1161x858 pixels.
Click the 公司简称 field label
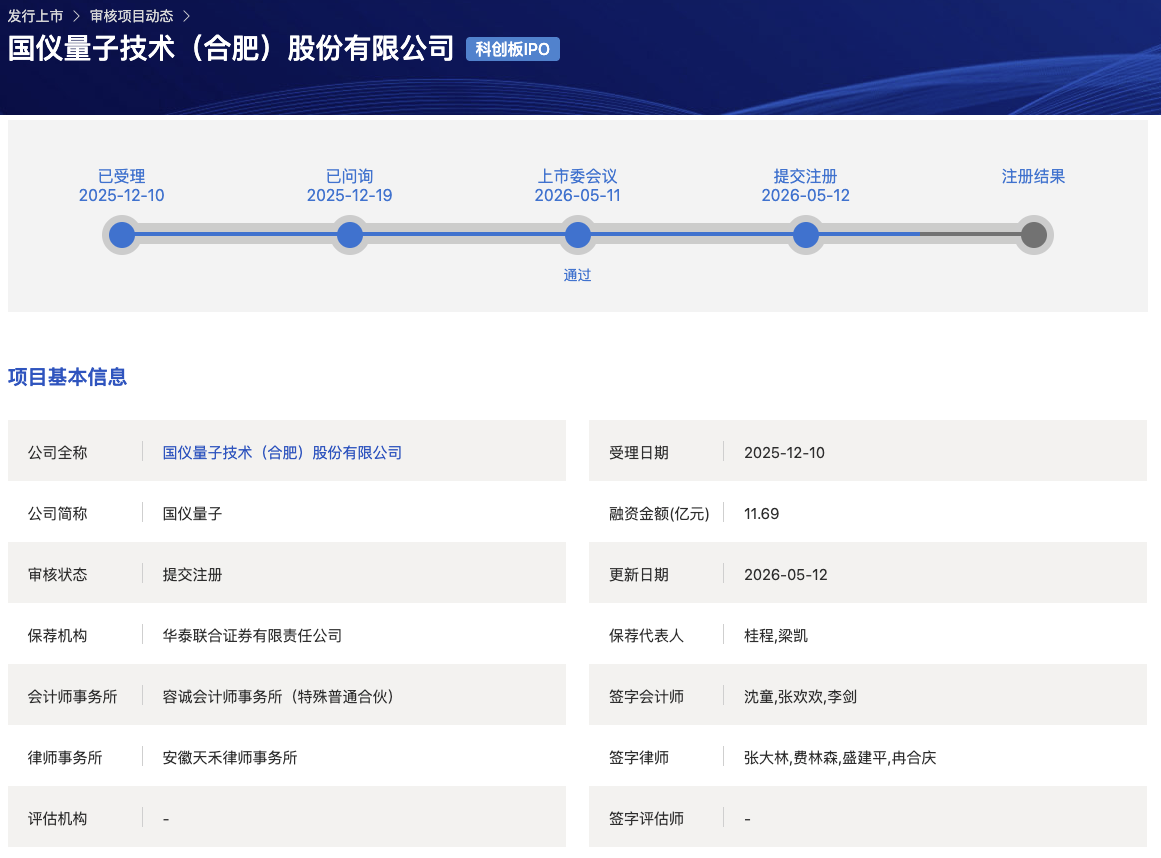point(58,514)
